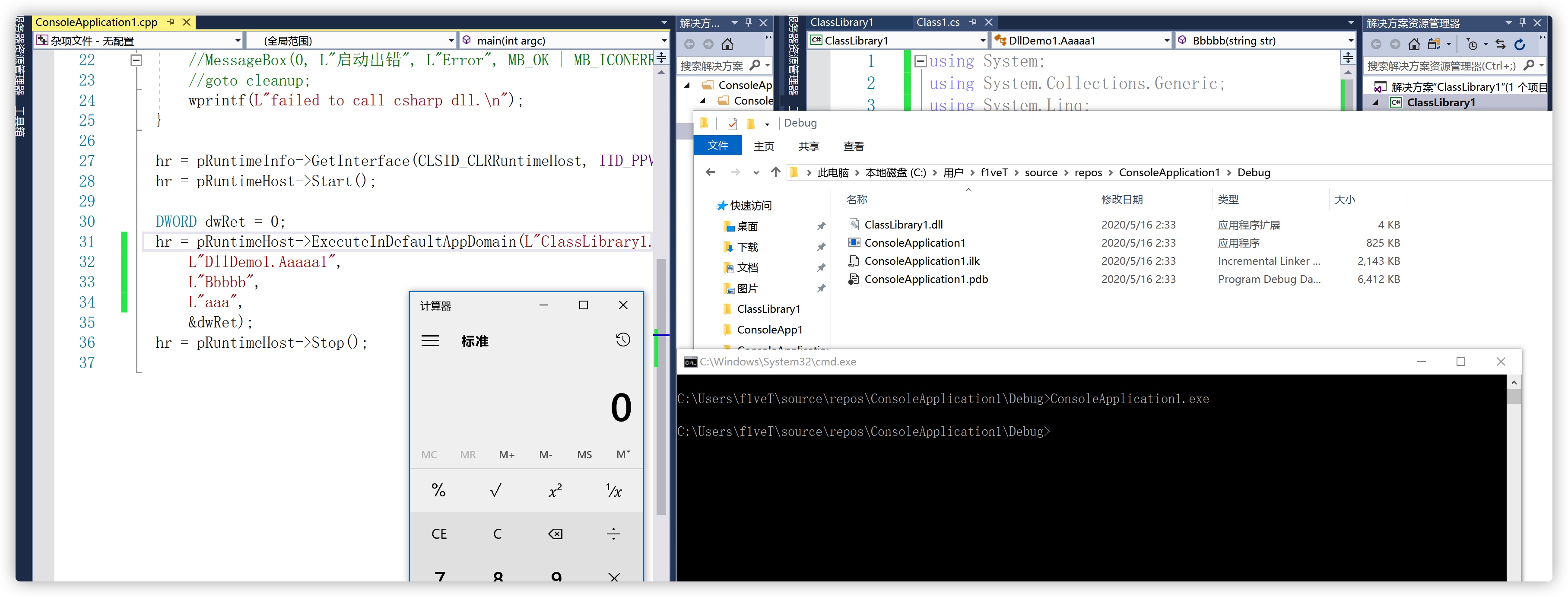The width and height of the screenshot is (1568, 597).
Task: Sort by the 修改日期 column header
Action: [x=1122, y=200]
